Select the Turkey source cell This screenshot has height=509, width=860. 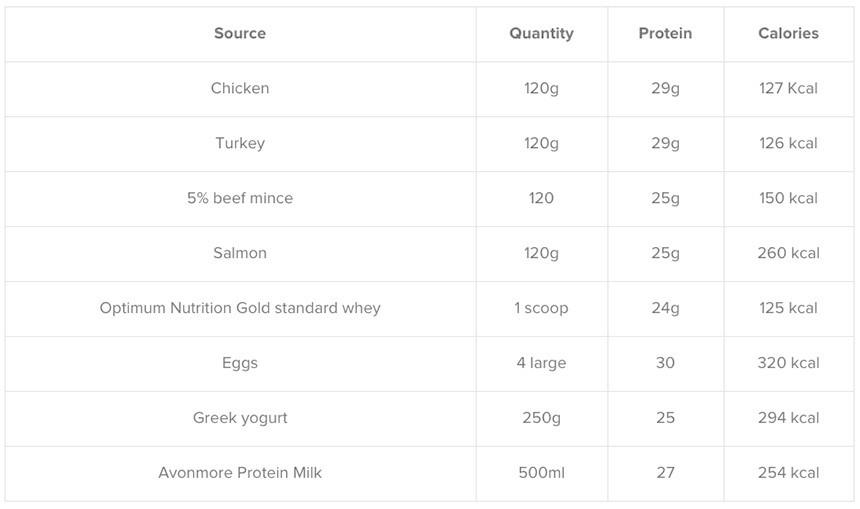click(240, 143)
